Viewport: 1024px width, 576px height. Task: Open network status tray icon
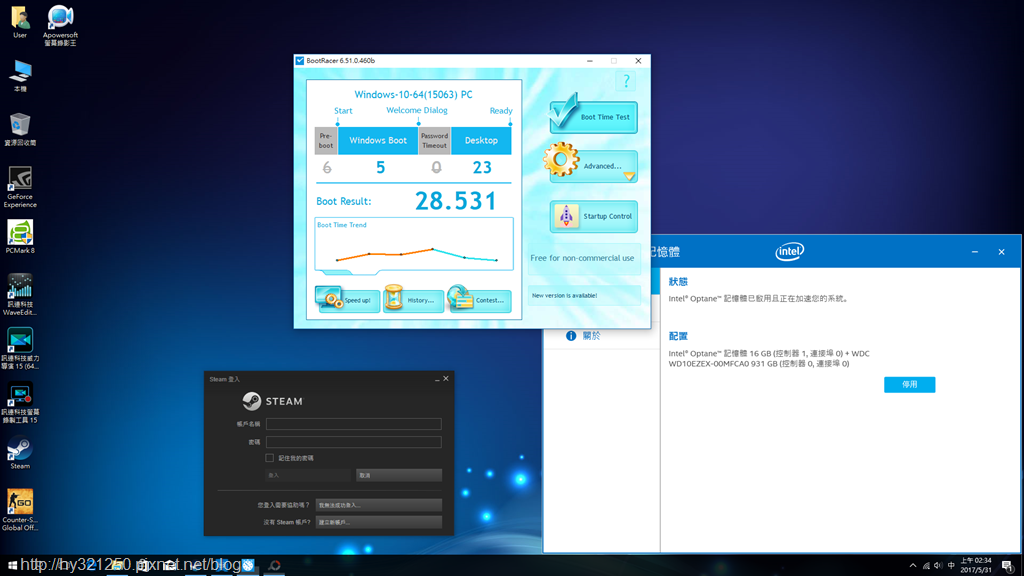(926, 566)
